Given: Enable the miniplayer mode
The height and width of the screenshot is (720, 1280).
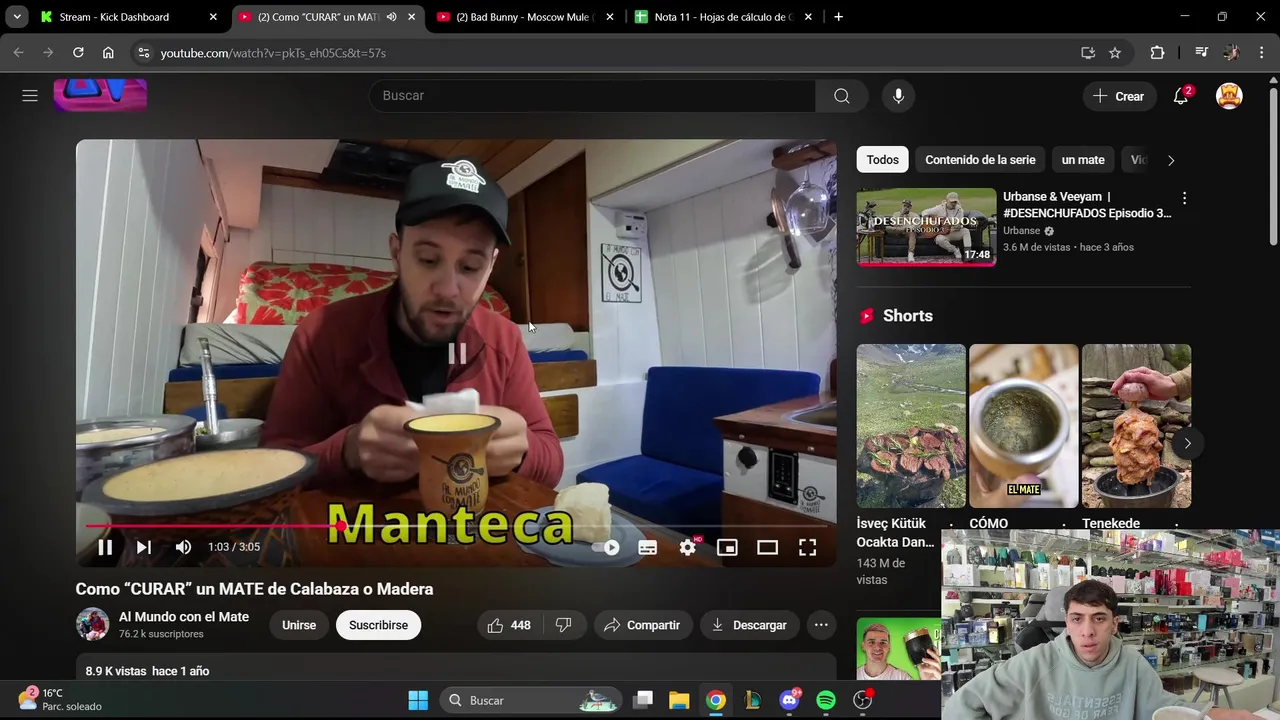Looking at the screenshot, I should tap(727, 547).
